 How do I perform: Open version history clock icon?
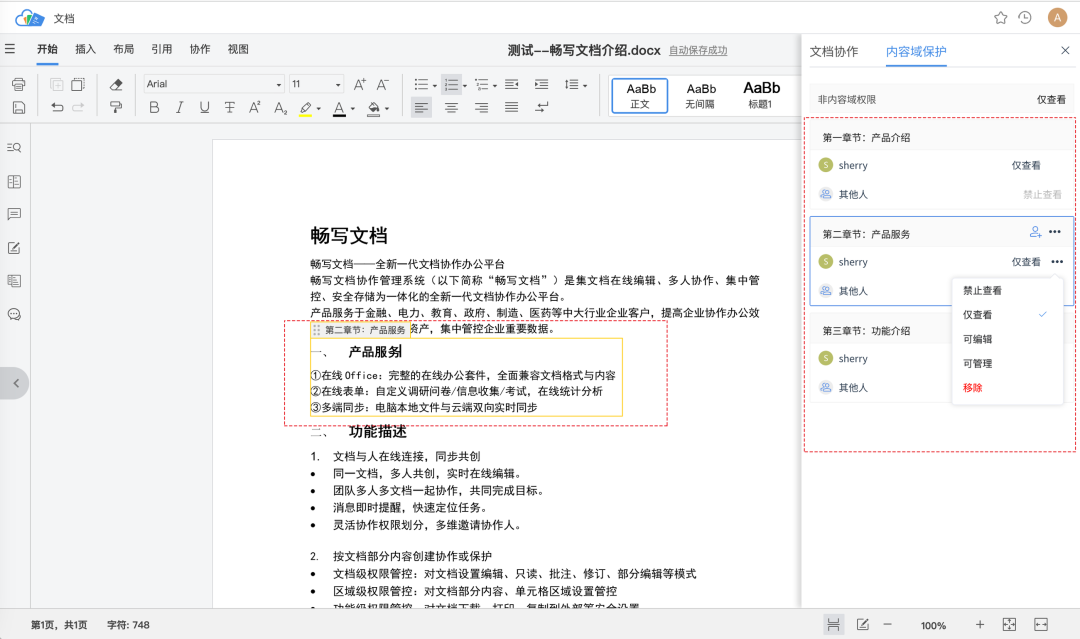[x=1025, y=18]
